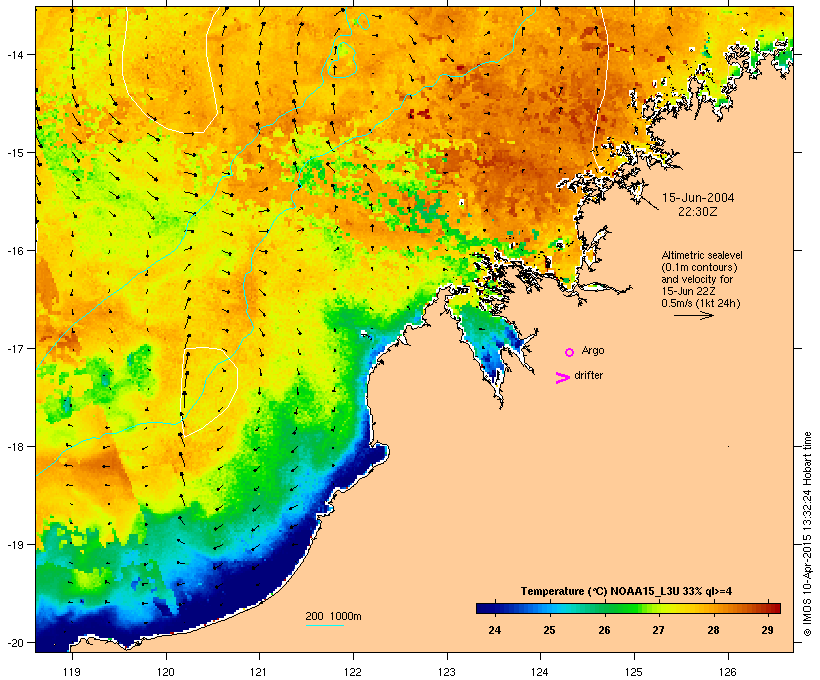Click the longitude label 124
820x680 pixels.
(540, 672)
